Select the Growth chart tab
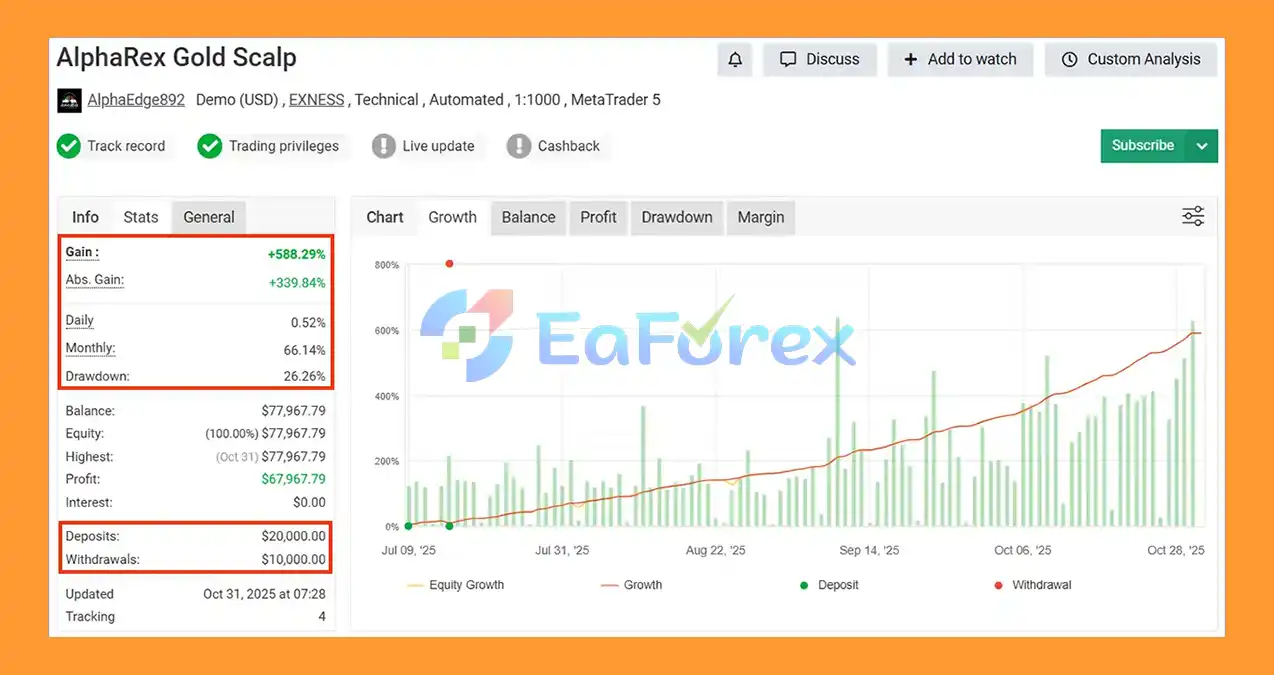 click(453, 217)
